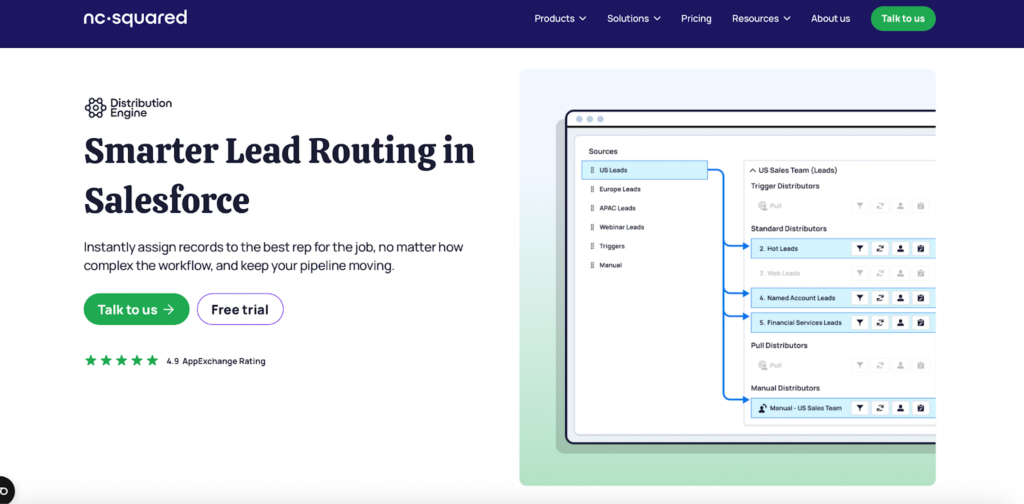Image resolution: width=1024 pixels, height=504 pixels.
Task: Click the green Talk to us header button
Action: [x=902, y=18]
